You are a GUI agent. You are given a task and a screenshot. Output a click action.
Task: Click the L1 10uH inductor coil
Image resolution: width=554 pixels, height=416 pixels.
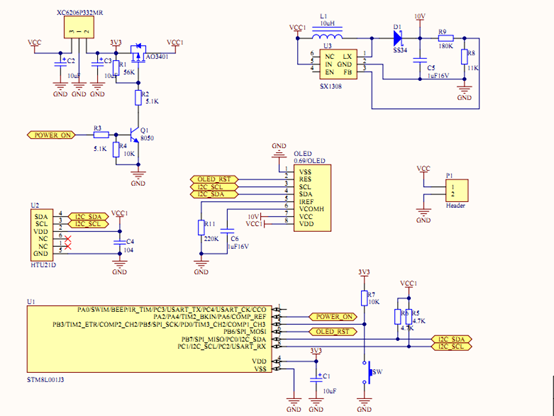pyautogui.click(x=327, y=36)
